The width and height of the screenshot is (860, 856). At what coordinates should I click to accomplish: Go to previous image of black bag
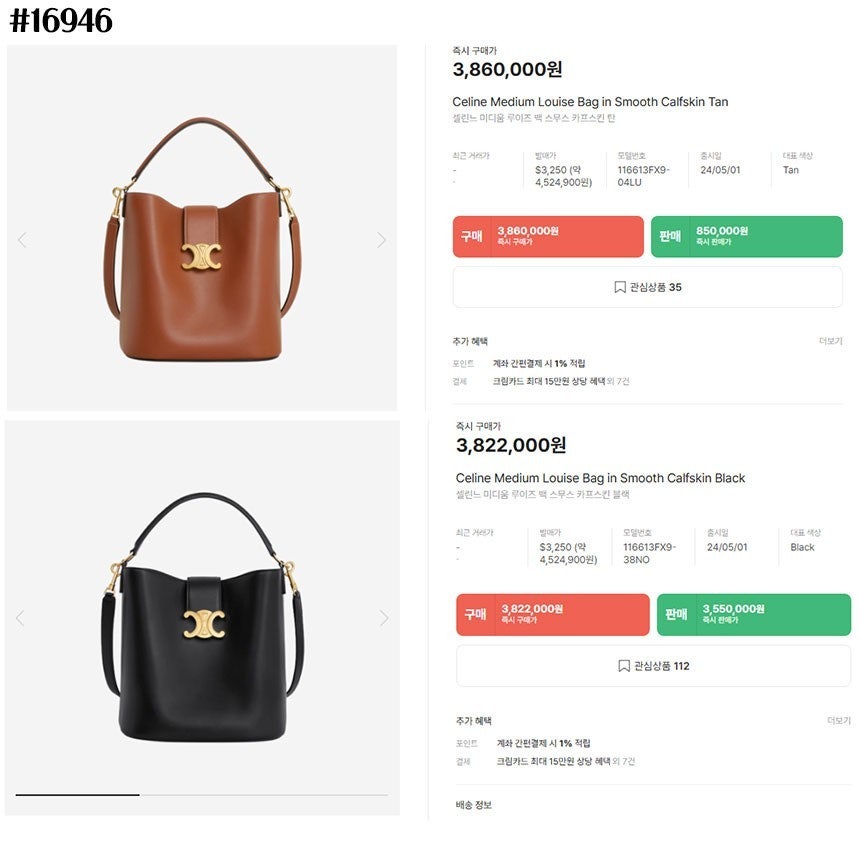(20, 619)
